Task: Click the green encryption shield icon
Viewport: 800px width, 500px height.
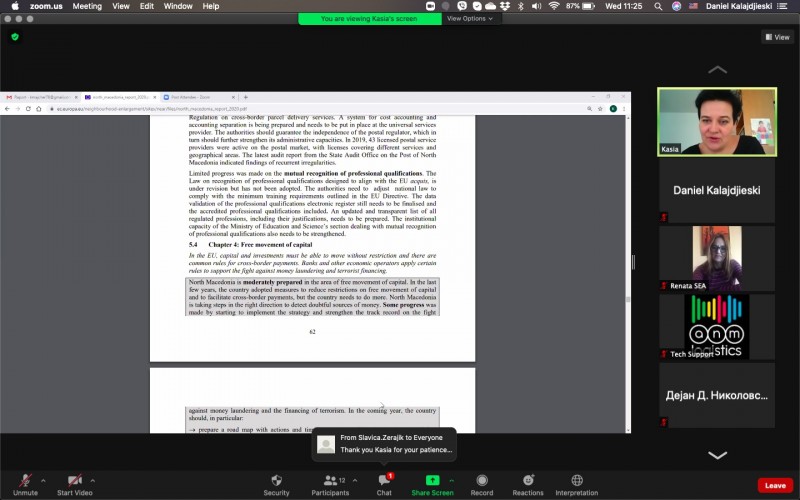Action: point(15,37)
